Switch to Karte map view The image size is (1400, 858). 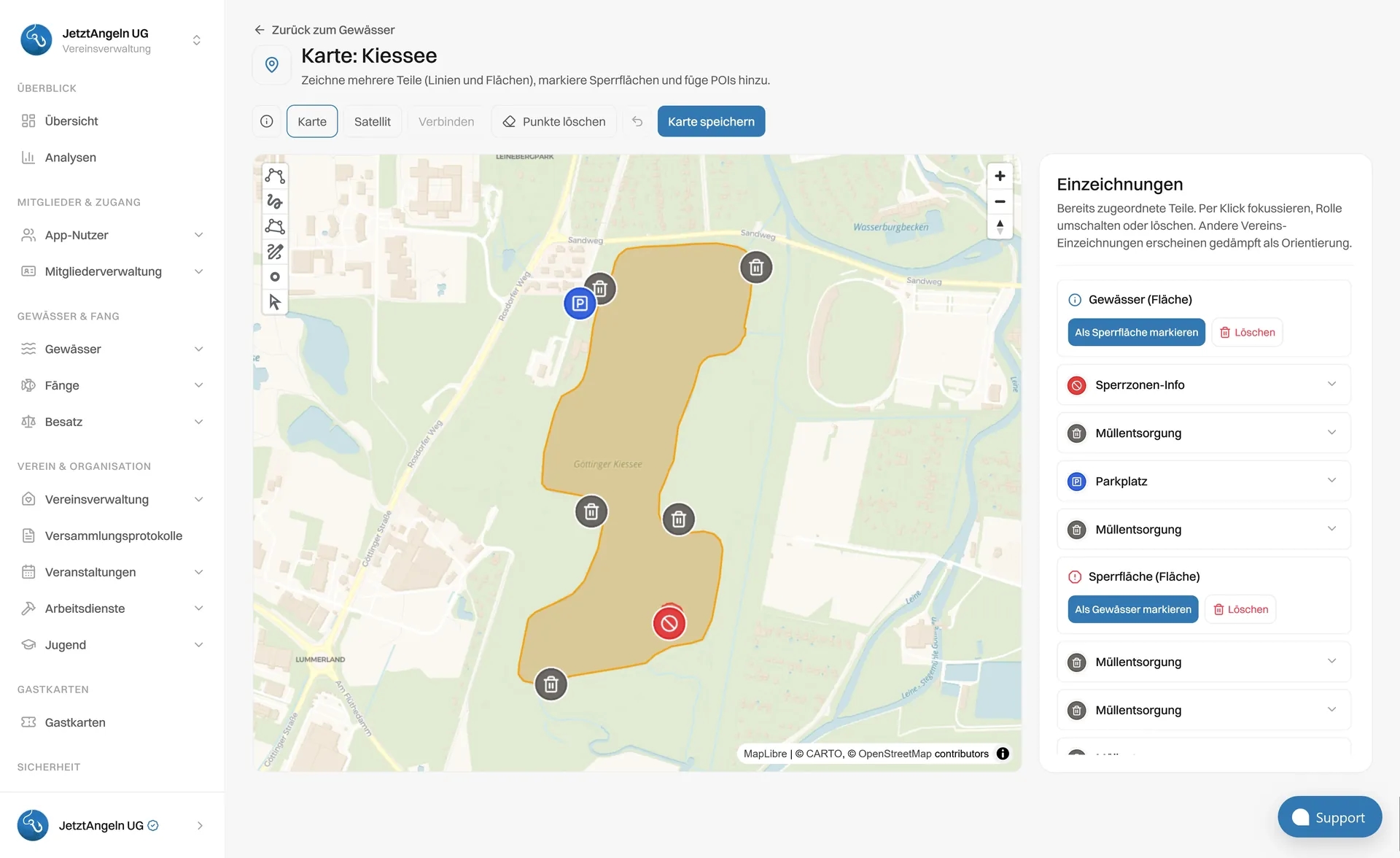point(312,121)
